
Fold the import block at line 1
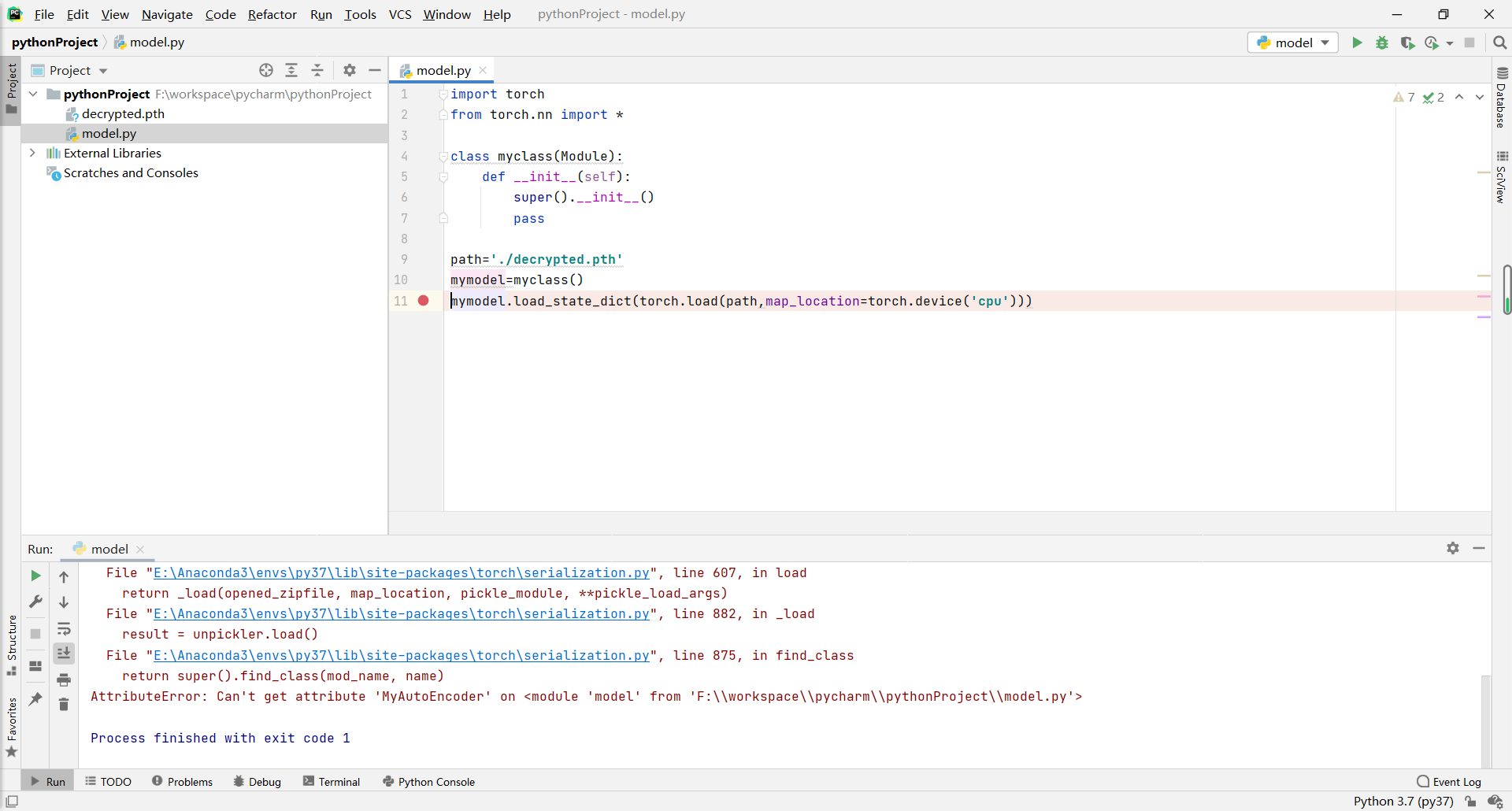(443, 94)
